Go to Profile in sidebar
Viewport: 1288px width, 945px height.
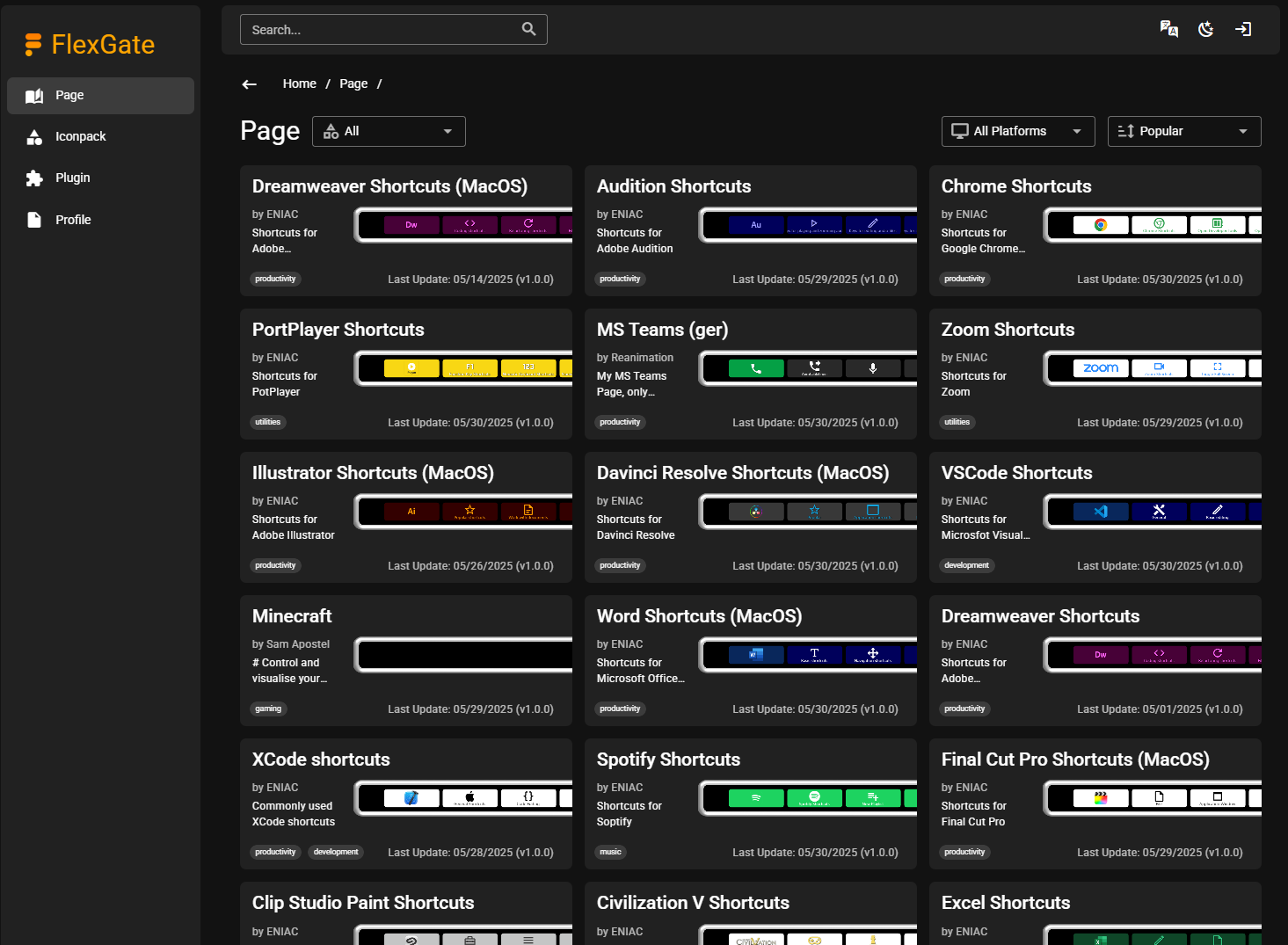click(73, 220)
